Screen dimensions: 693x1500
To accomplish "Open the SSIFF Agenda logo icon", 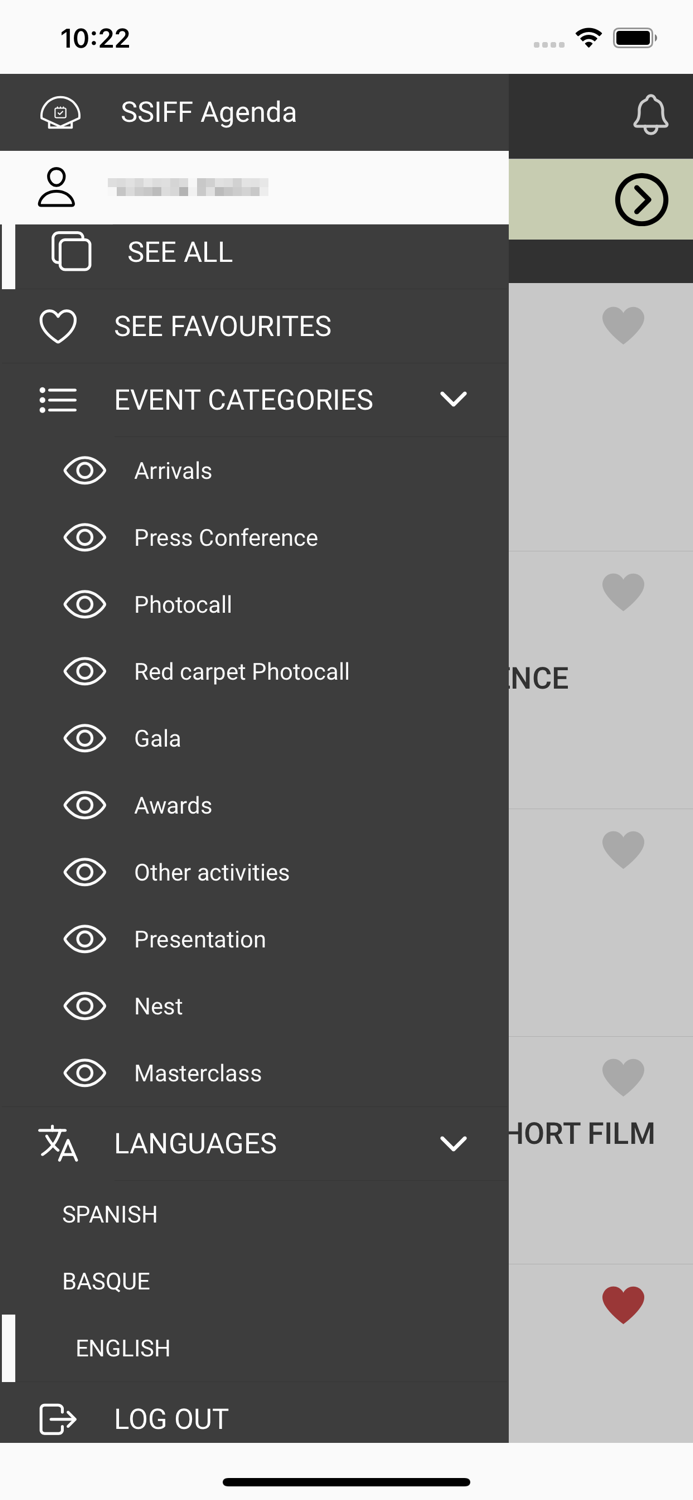I will point(59,112).
